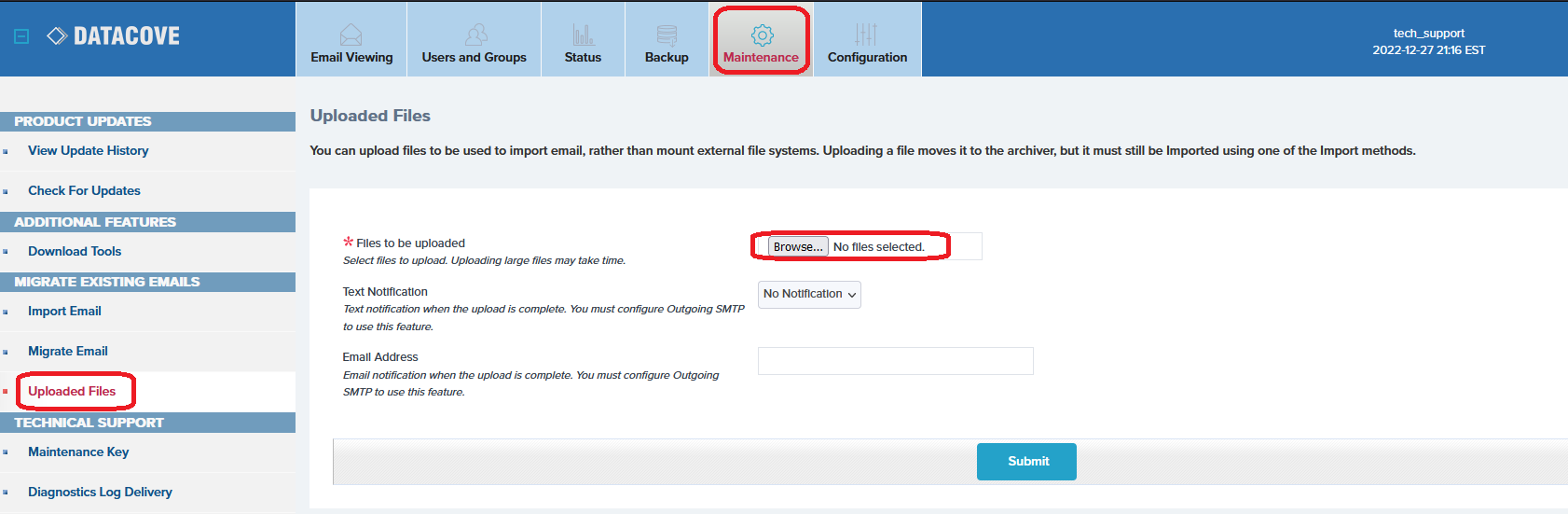Click the DATACOVE diamond logo

tap(57, 36)
